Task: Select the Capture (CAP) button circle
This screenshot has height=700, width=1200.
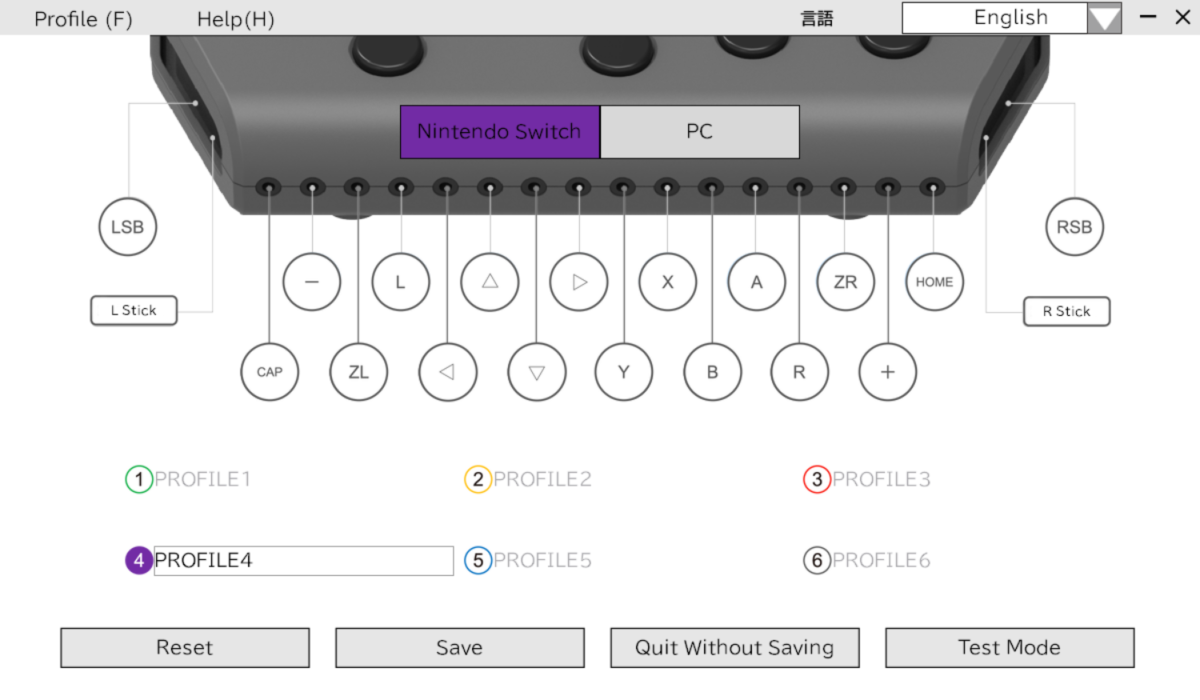Action: click(269, 372)
